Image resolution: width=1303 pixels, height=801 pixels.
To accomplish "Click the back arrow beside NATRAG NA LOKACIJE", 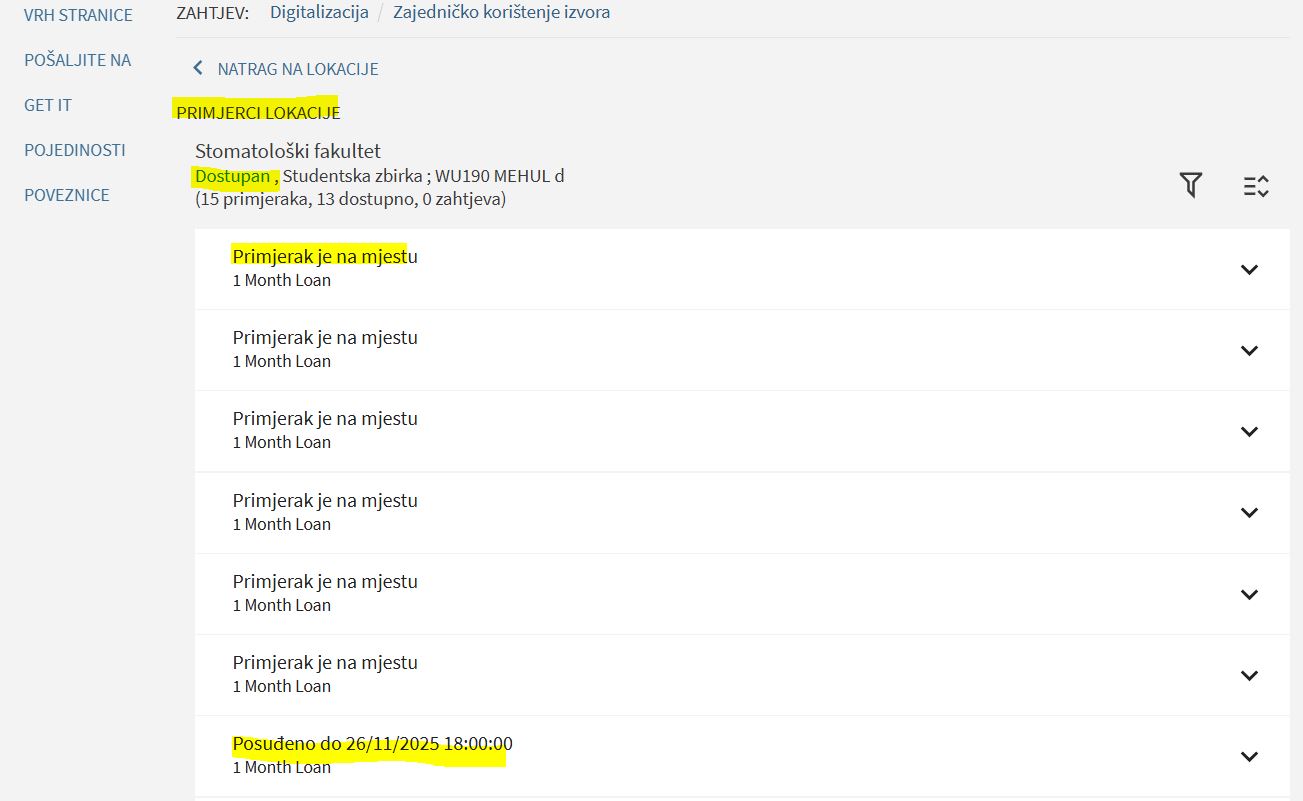I will (x=198, y=68).
